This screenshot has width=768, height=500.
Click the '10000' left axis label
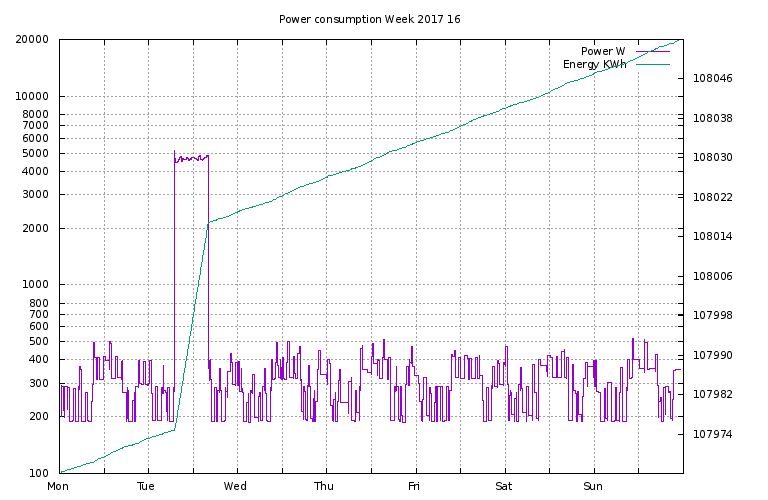(x=32, y=96)
